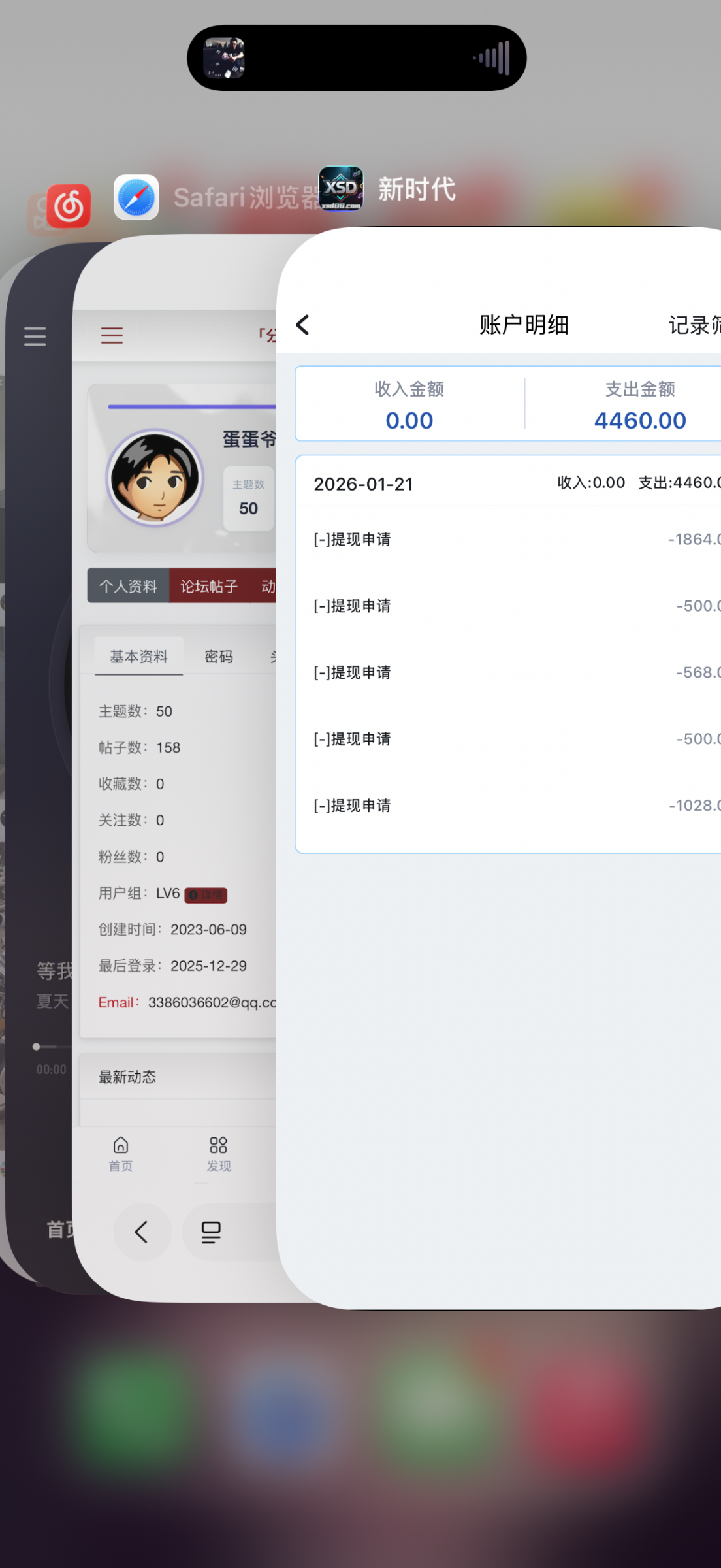The width and height of the screenshot is (721, 1568).
Task: Tap the 记录筛选 filter button
Action: click(x=692, y=325)
